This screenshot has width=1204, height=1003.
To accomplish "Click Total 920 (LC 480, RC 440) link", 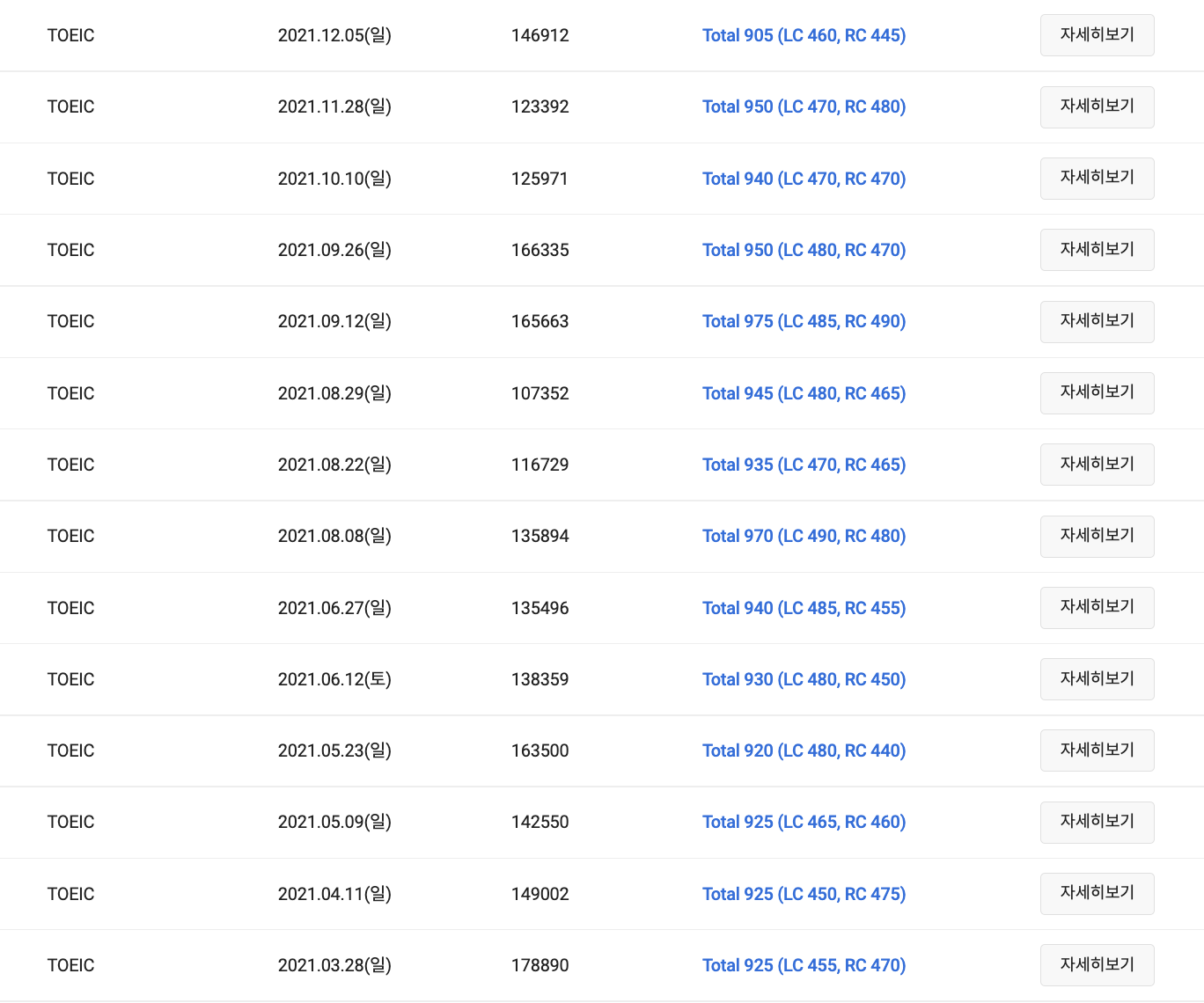I will coord(804,750).
